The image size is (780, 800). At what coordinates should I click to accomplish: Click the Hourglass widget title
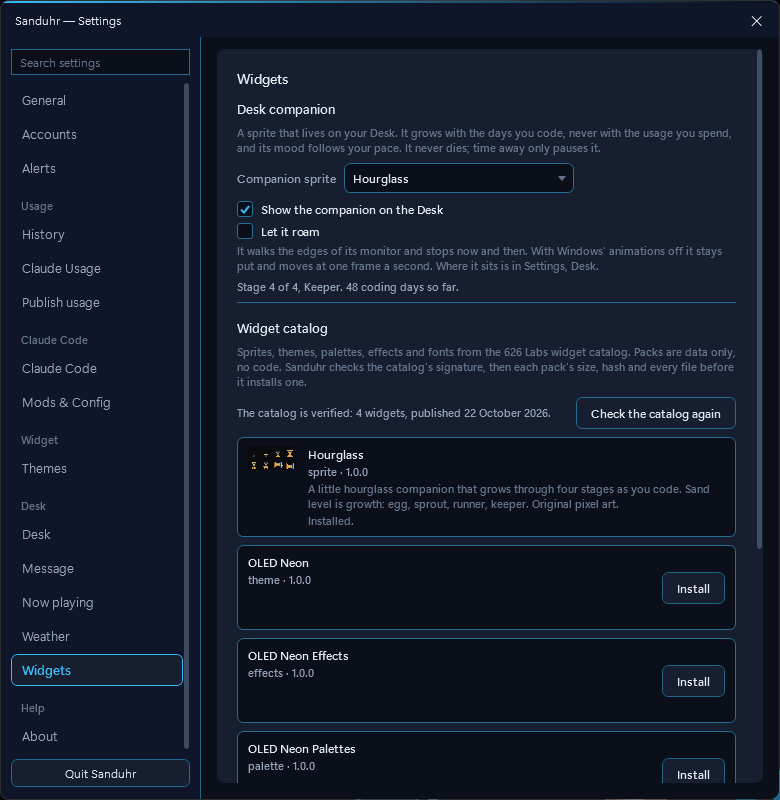(x=336, y=455)
